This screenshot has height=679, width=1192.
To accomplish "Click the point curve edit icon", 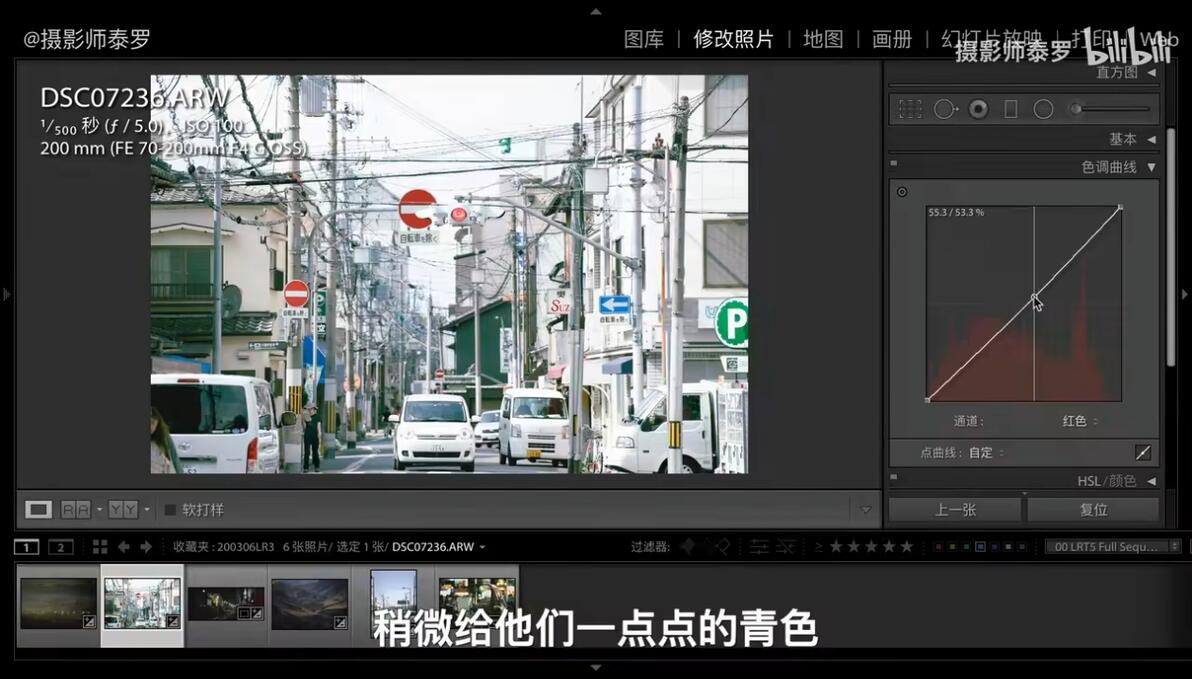I will pyautogui.click(x=1143, y=452).
